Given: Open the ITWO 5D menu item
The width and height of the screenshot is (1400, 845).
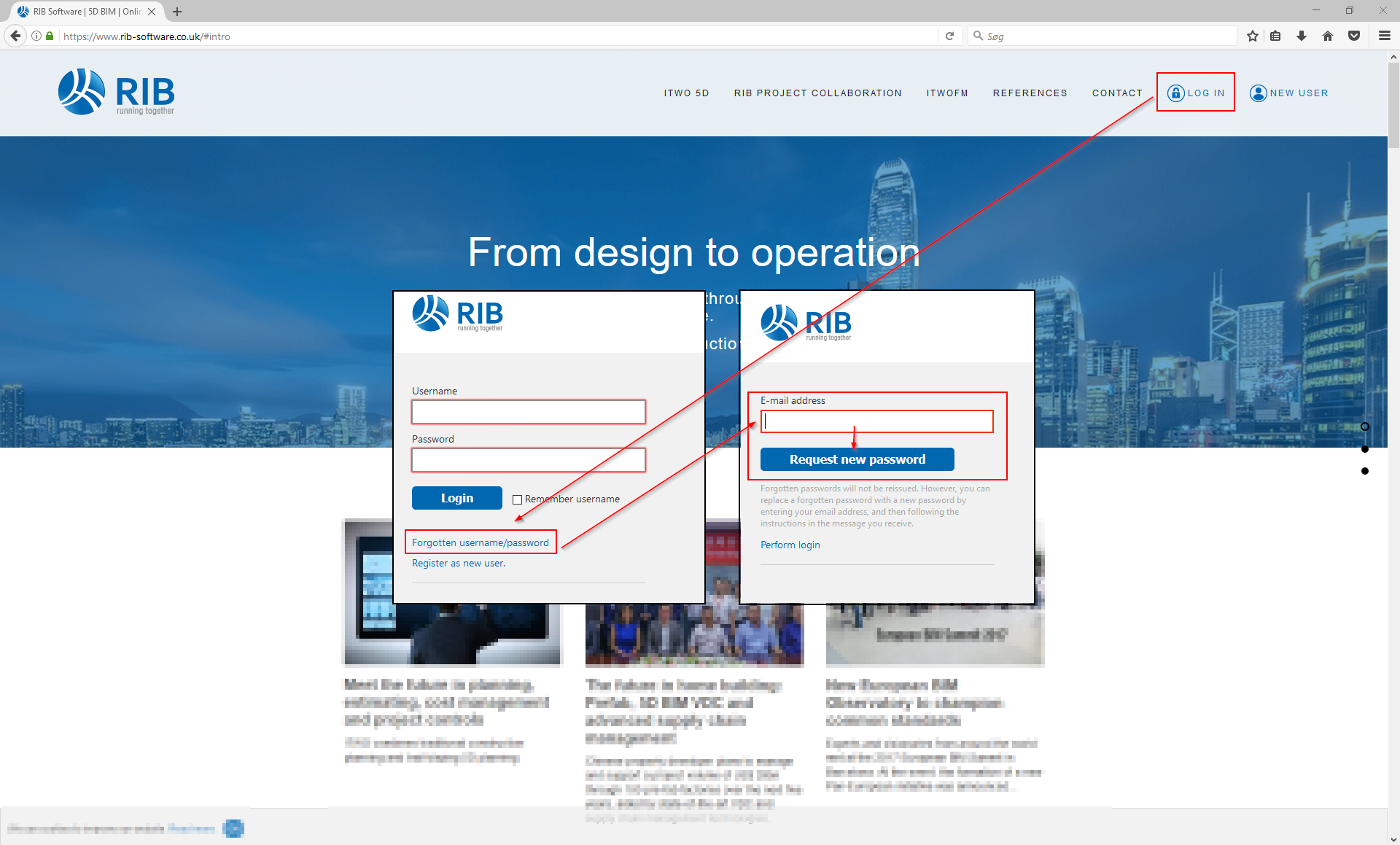Looking at the screenshot, I should tap(686, 93).
